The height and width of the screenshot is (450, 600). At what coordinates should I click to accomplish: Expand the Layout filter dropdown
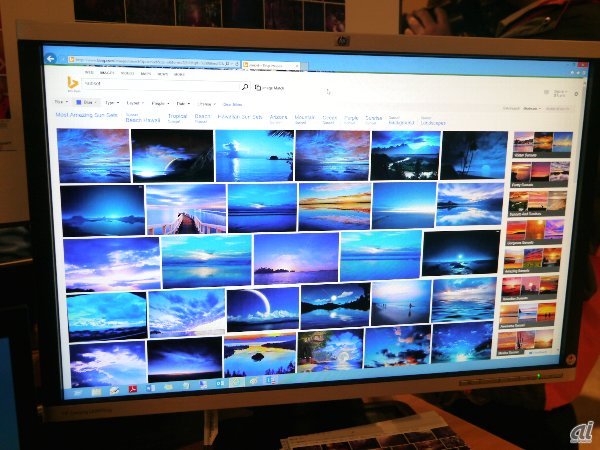pos(135,103)
